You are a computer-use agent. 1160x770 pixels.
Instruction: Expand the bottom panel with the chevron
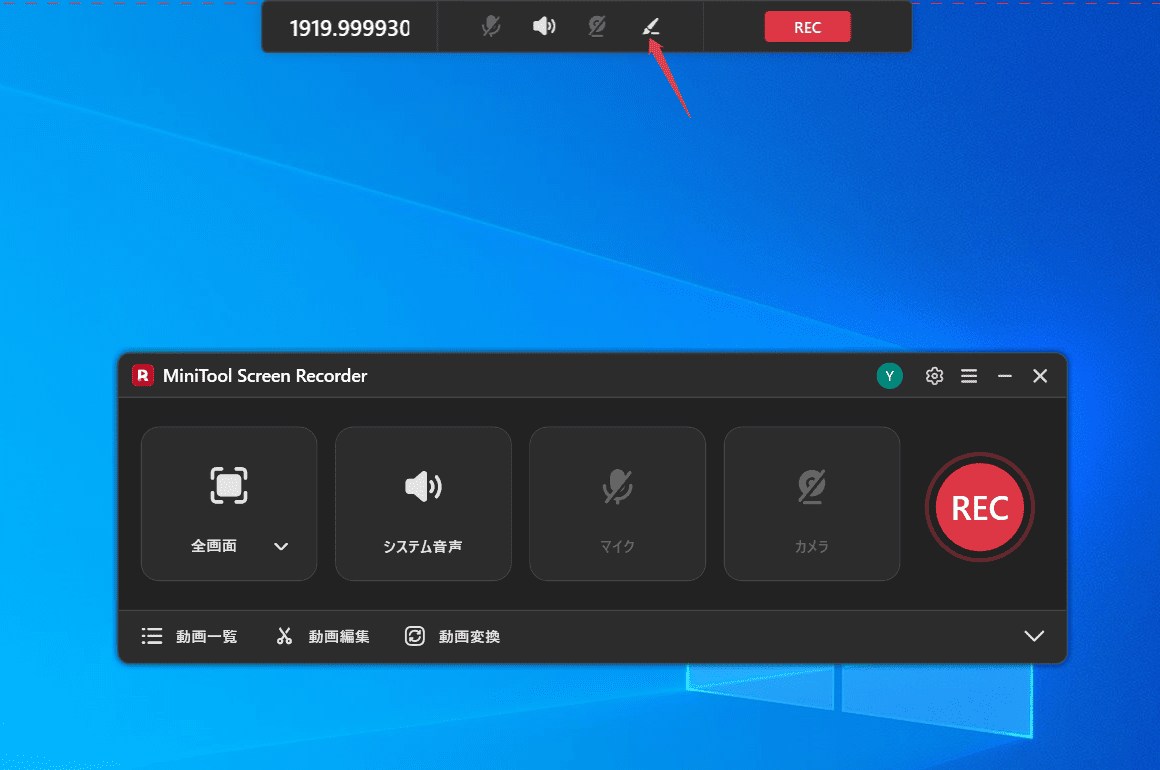1034,636
